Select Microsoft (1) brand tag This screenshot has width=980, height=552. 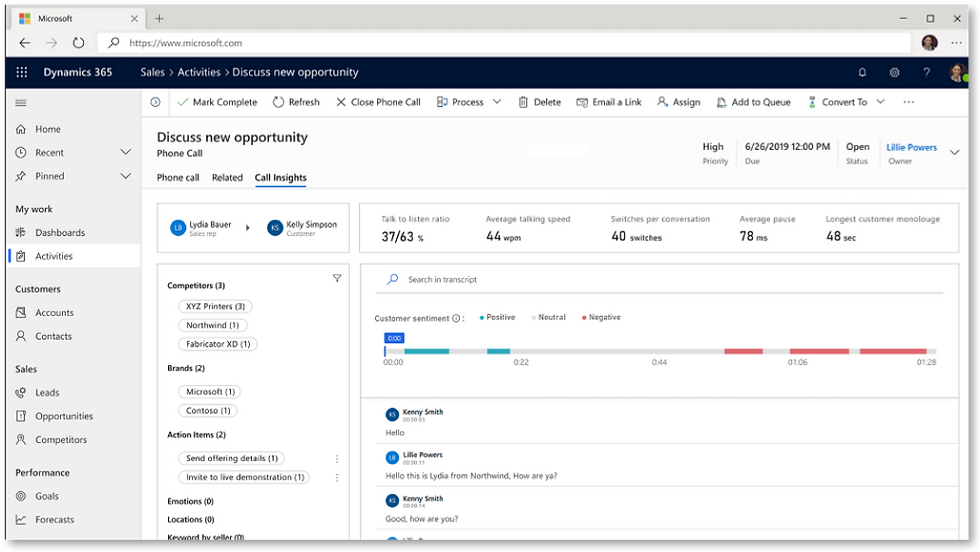(210, 392)
